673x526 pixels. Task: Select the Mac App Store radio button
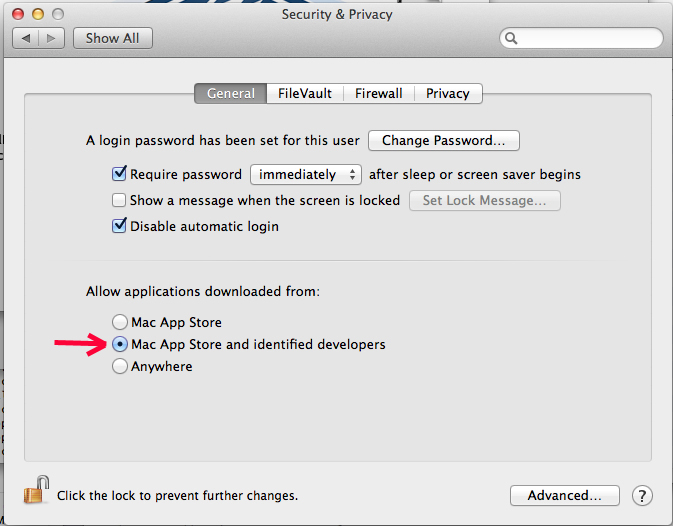[x=120, y=322]
